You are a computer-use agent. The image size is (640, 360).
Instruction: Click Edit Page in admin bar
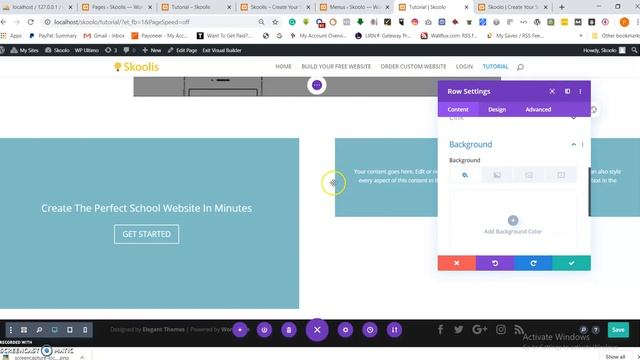182,50
